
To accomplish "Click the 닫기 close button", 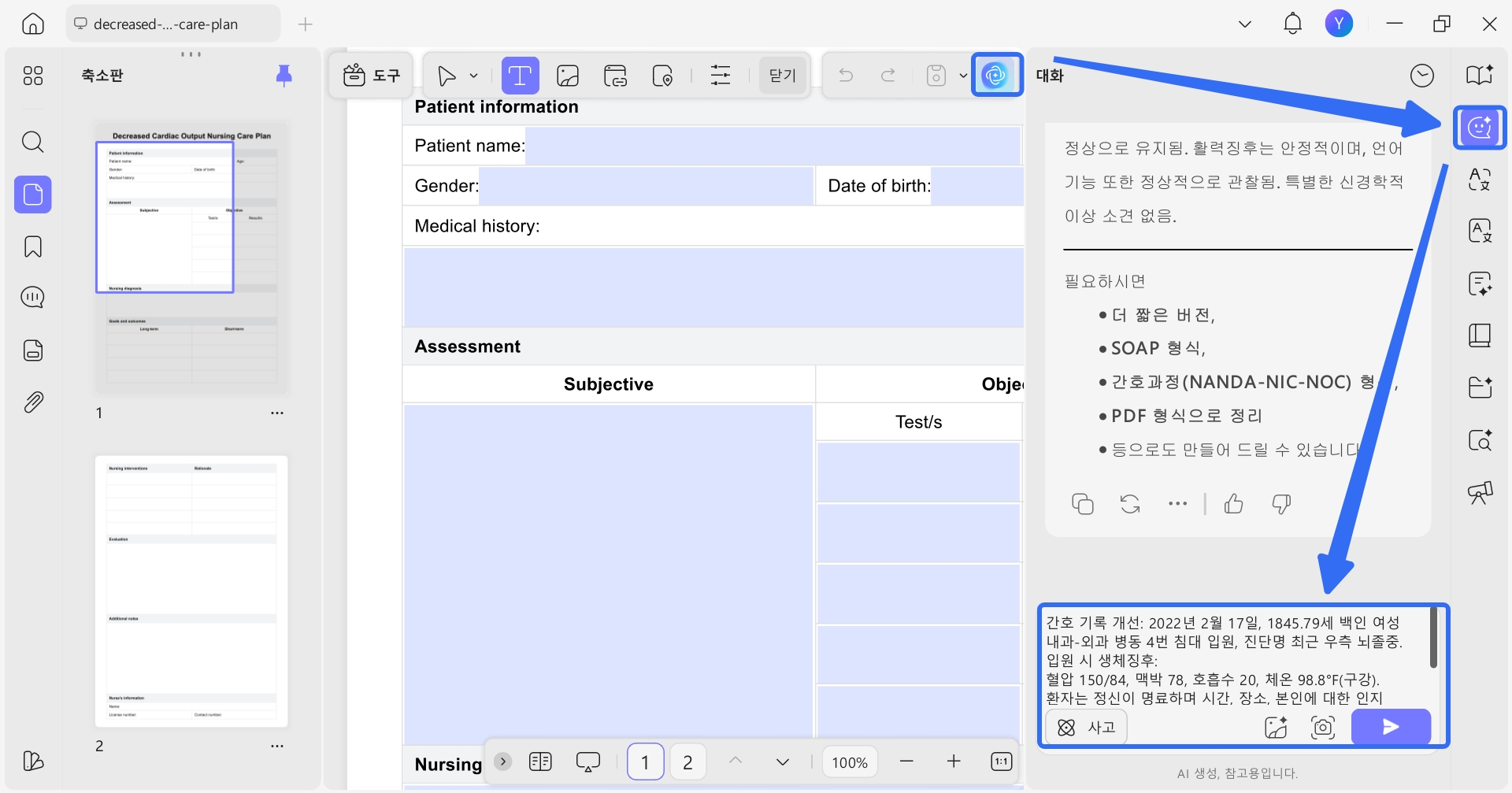I will [783, 76].
